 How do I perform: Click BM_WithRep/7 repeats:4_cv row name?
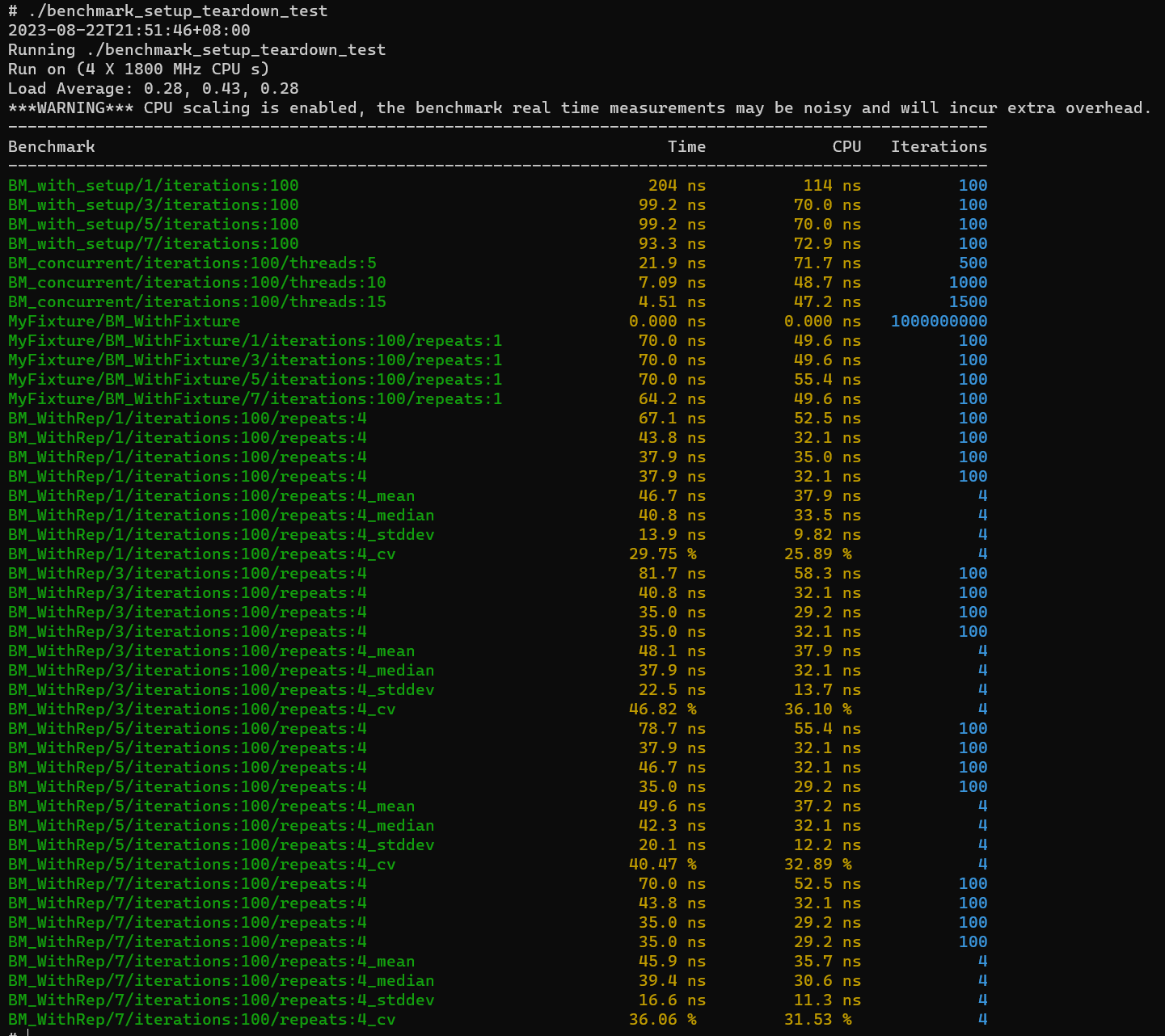pyautogui.click(x=202, y=1019)
